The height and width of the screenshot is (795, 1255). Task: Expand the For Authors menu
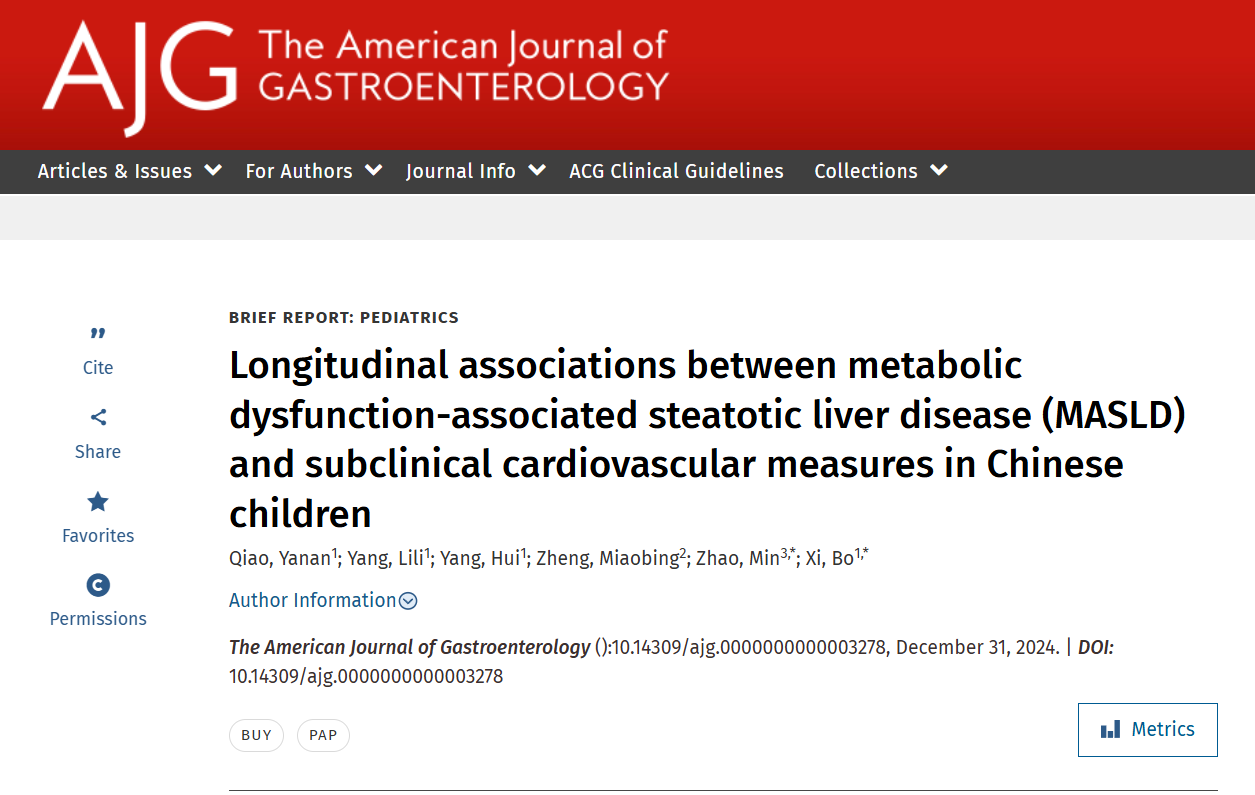314,171
